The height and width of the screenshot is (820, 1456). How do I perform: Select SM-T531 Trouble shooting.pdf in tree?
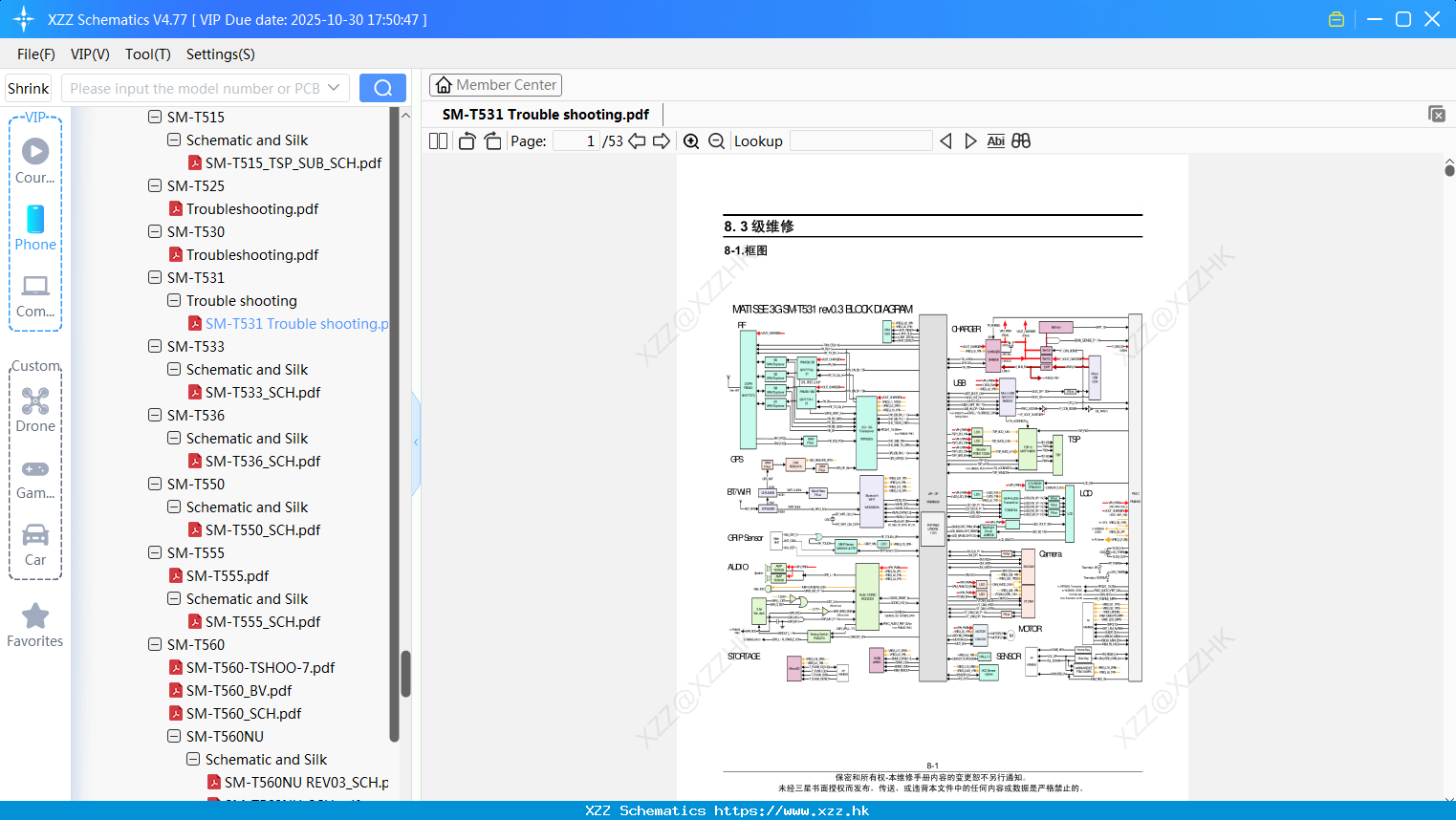pyautogui.click(x=288, y=324)
